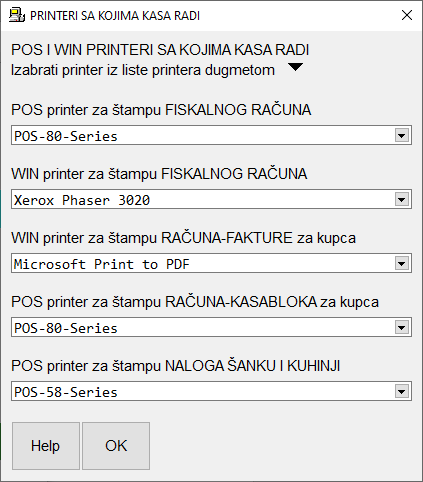This screenshot has height=482, width=423.
Task: Close the PRINTERI SA KOJIMA KASA RADI dialog
Action: pos(407,15)
